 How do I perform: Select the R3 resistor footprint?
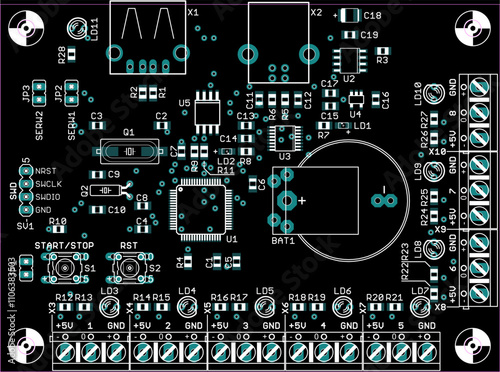click(x=383, y=51)
